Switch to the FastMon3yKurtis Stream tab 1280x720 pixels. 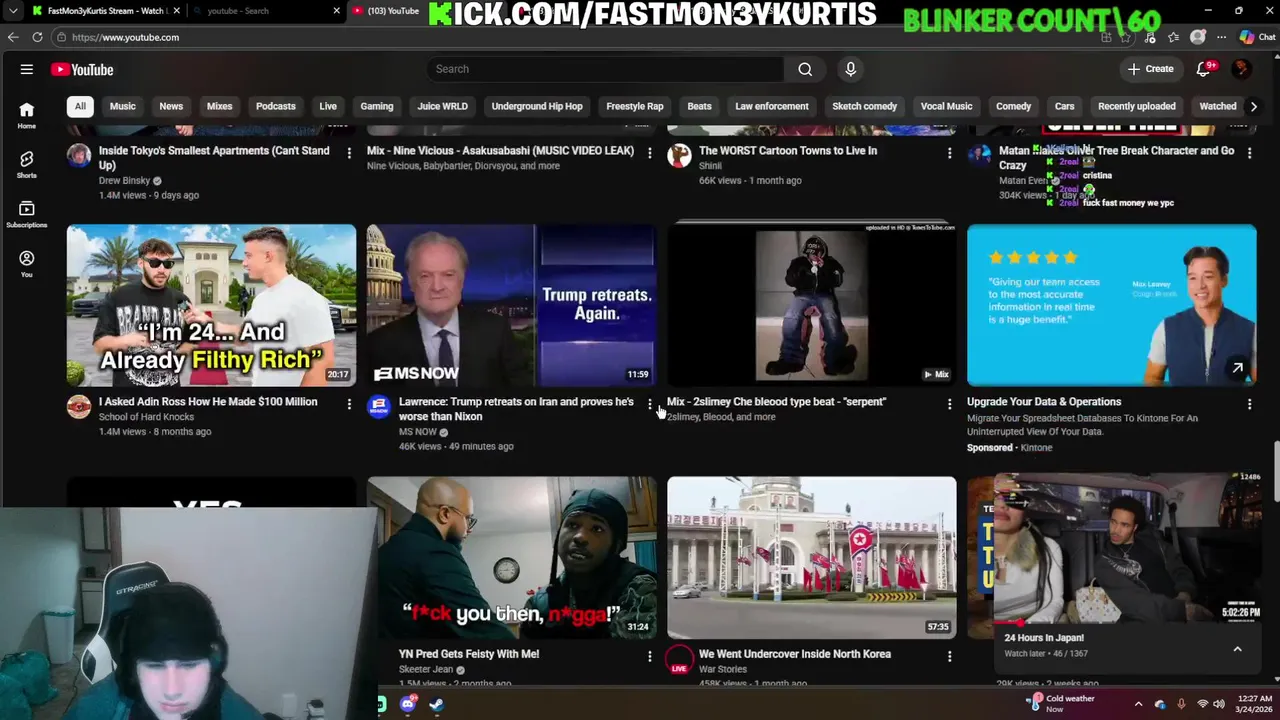click(x=107, y=11)
